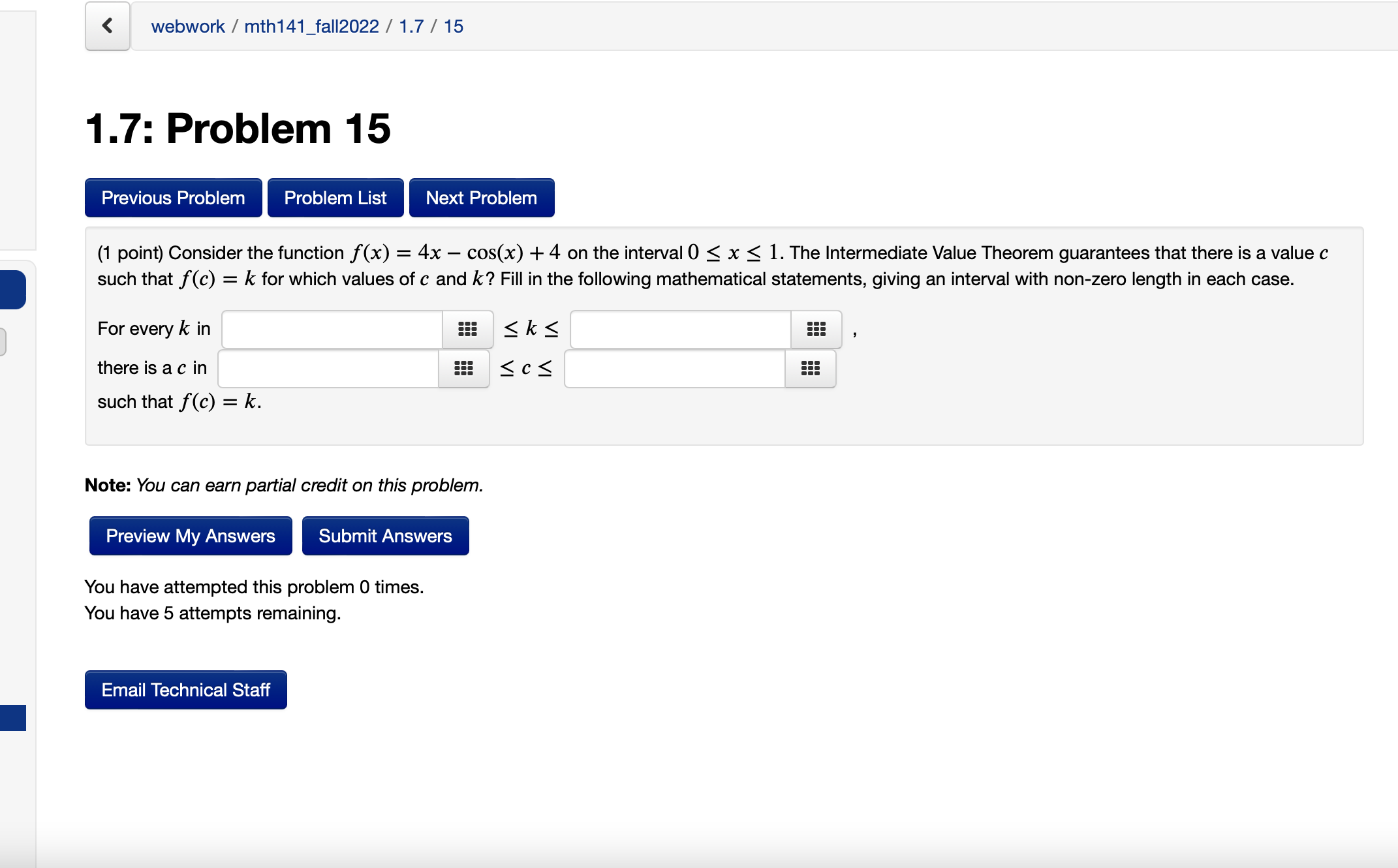Click Submit Answers
The height and width of the screenshot is (868, 1398).
(385, 535)
